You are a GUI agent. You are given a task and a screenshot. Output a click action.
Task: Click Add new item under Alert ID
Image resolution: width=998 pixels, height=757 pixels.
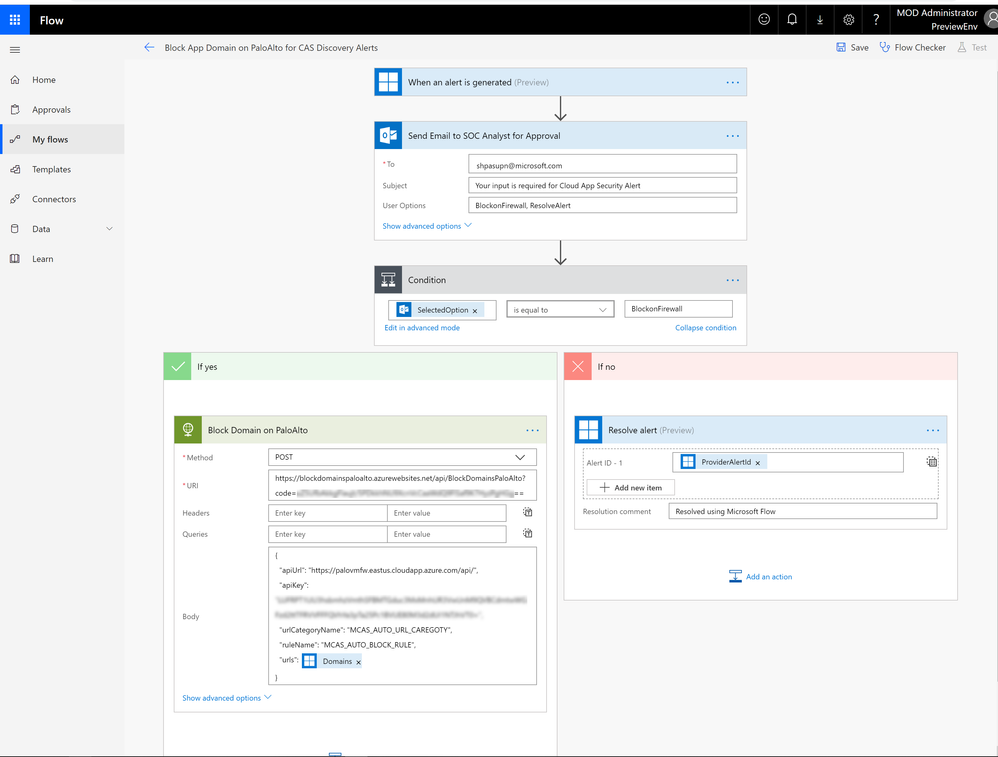630,488
